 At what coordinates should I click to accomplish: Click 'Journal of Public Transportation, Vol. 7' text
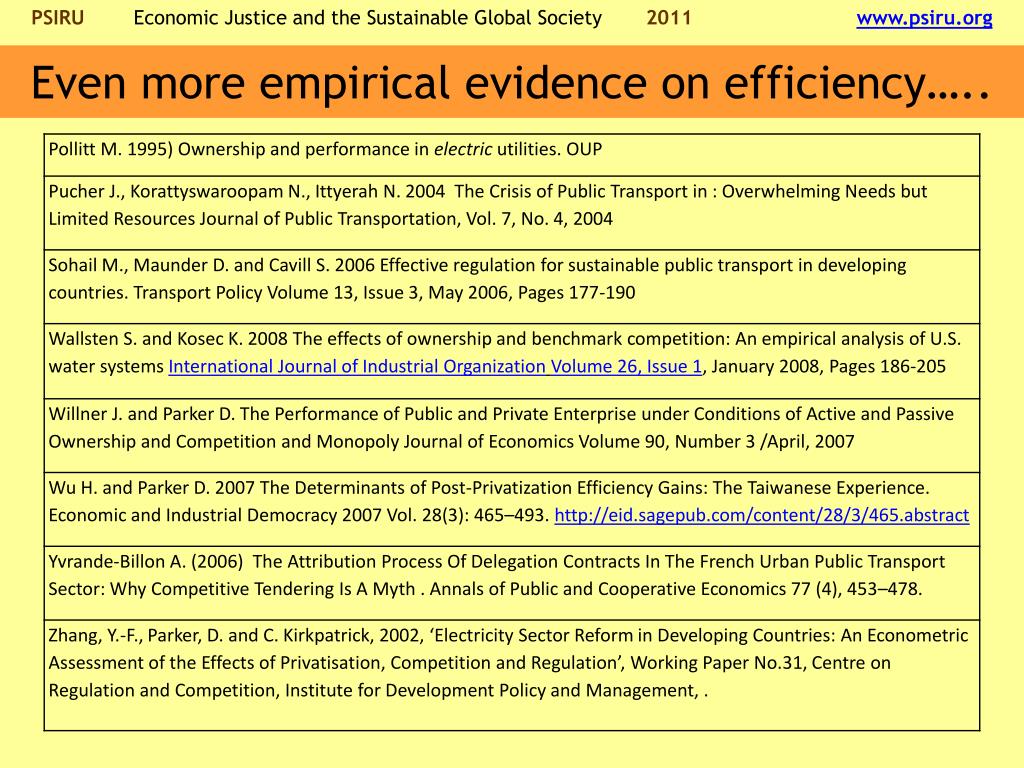coord(357,219)
